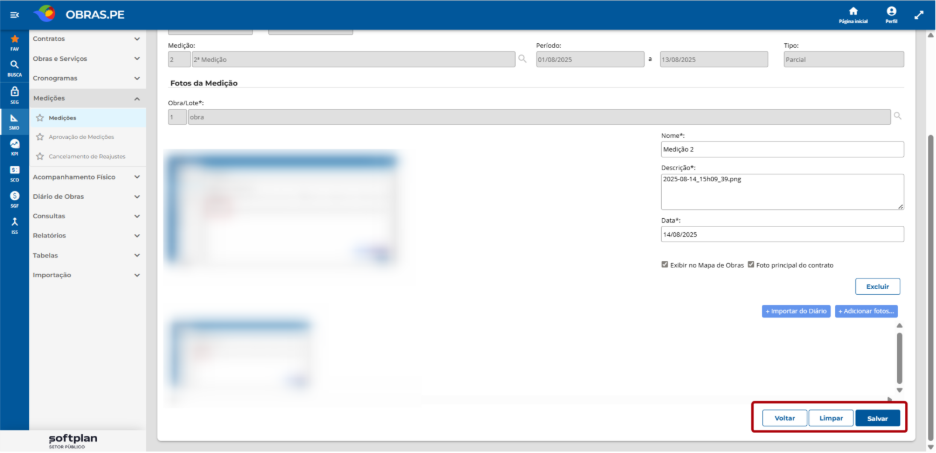Click the Nome input field
Image resolution: width=936 pixels, height=453 pixels.
pyautogui.click(x=783, y=149)
